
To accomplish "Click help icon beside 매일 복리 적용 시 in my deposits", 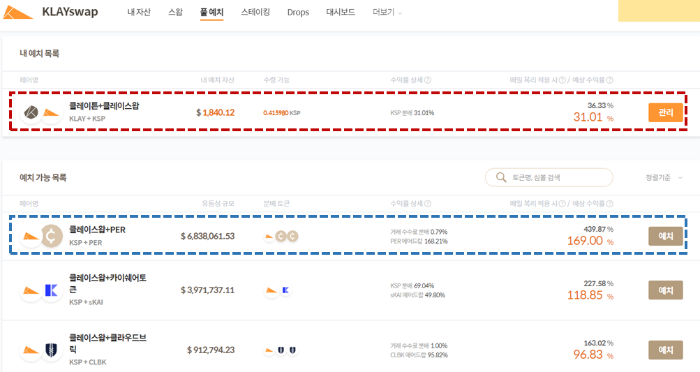I will click(x=562, y=80).
